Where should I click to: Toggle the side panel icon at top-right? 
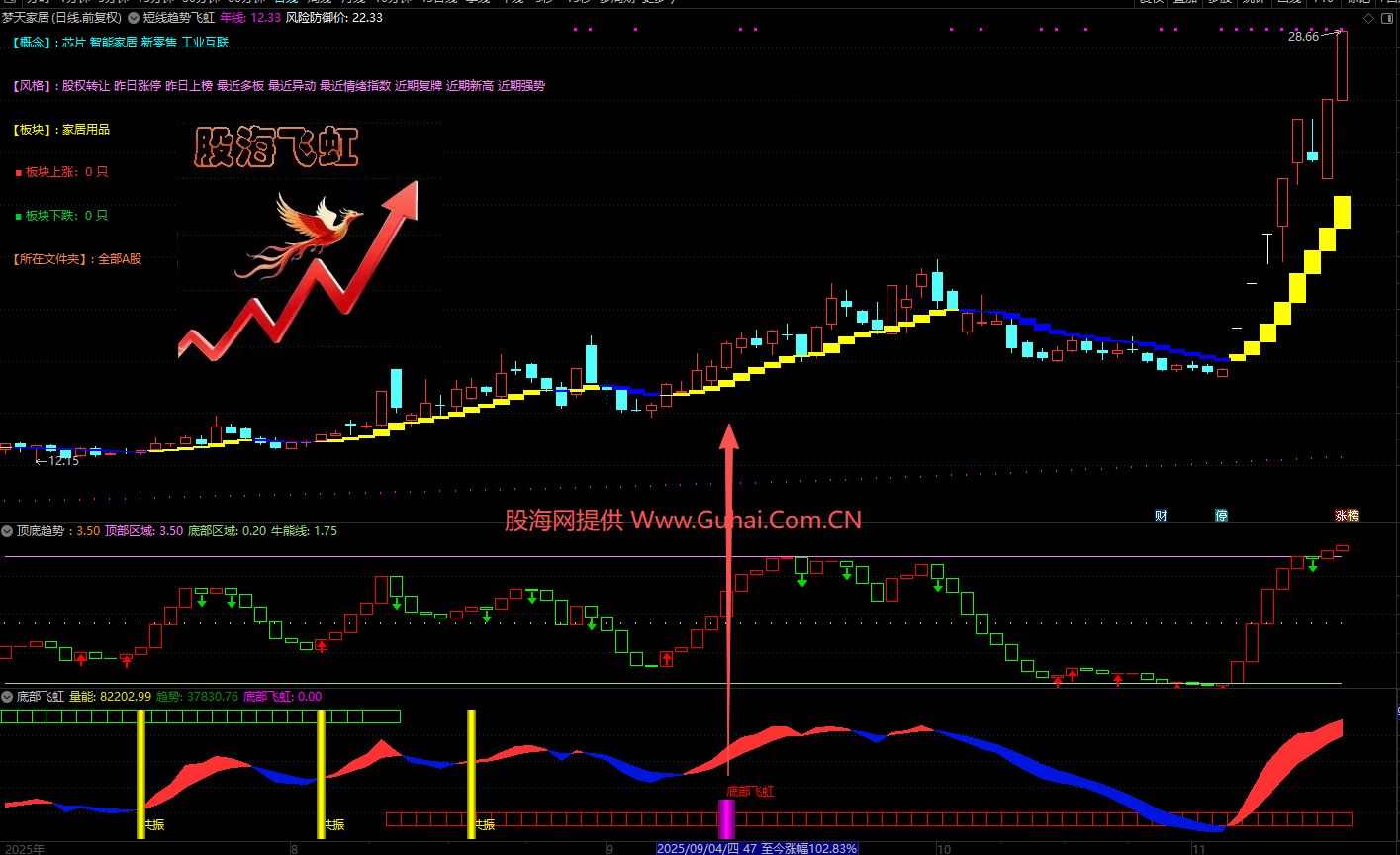(1388, 18)
